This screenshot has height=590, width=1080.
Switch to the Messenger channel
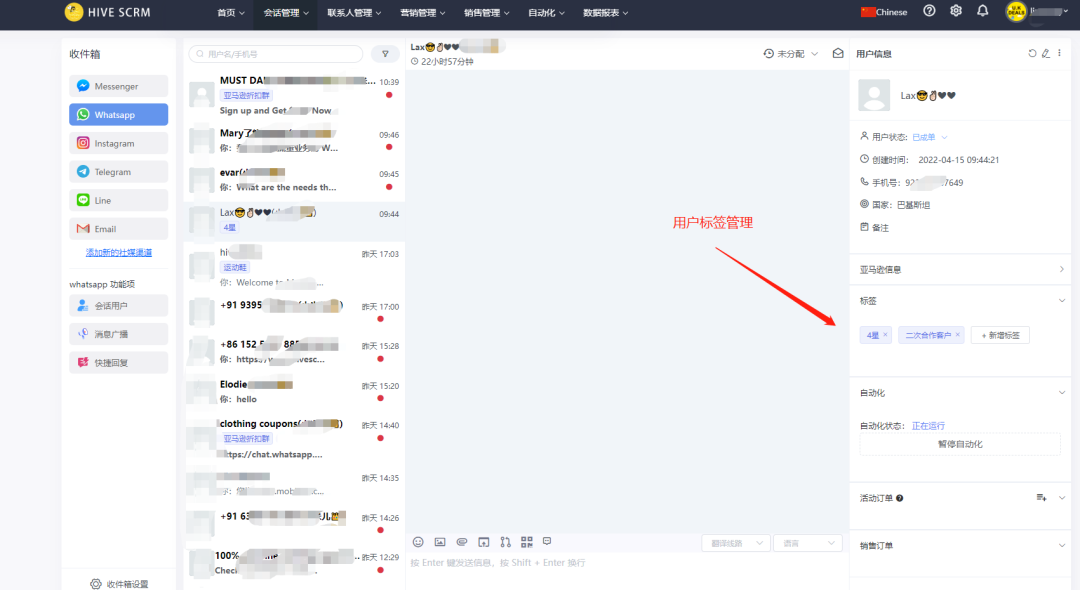(118, 86)
